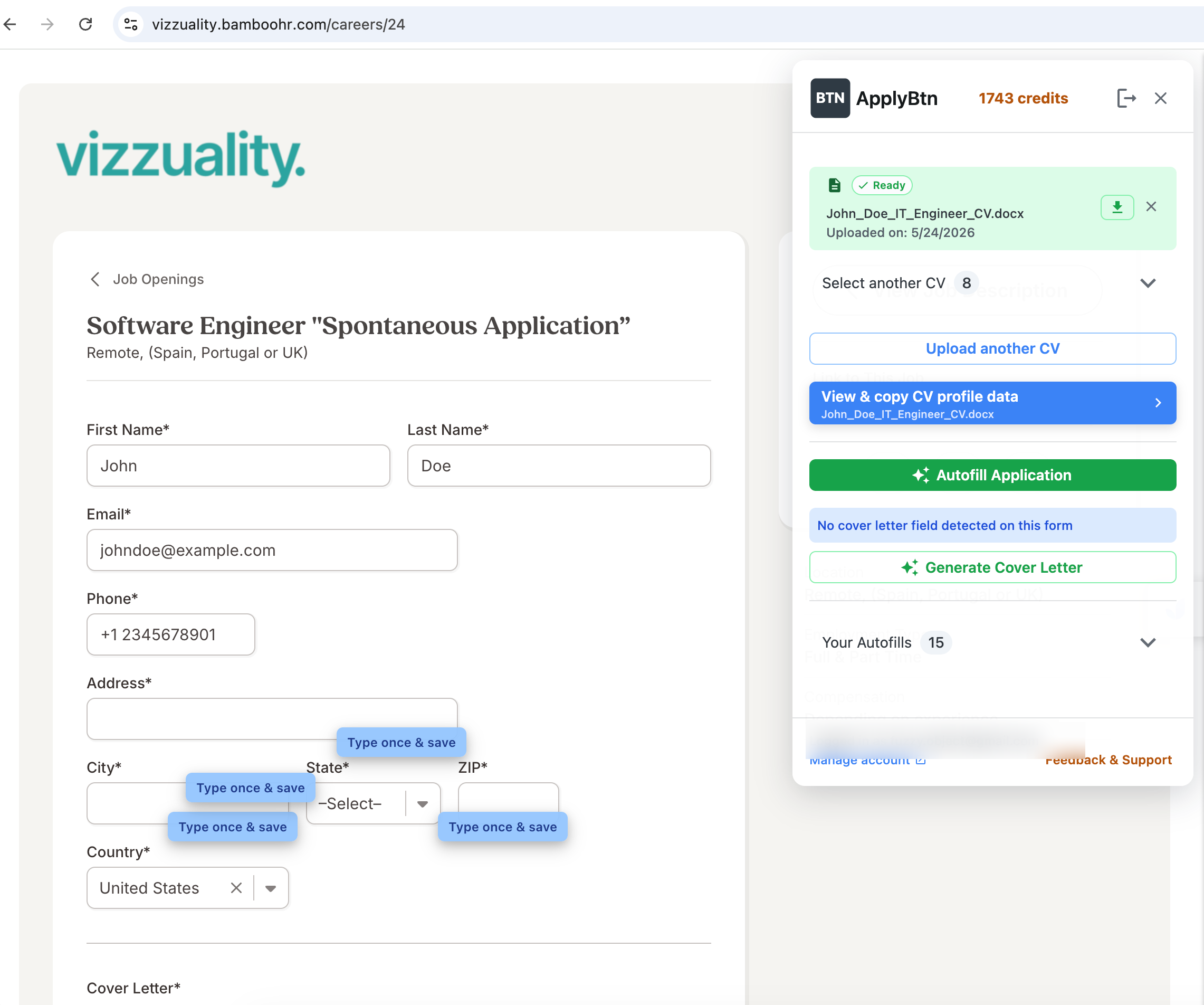Click the CV document file icon
The width and height of the screenshot is (1204, 1005).
tap(834, 185)
